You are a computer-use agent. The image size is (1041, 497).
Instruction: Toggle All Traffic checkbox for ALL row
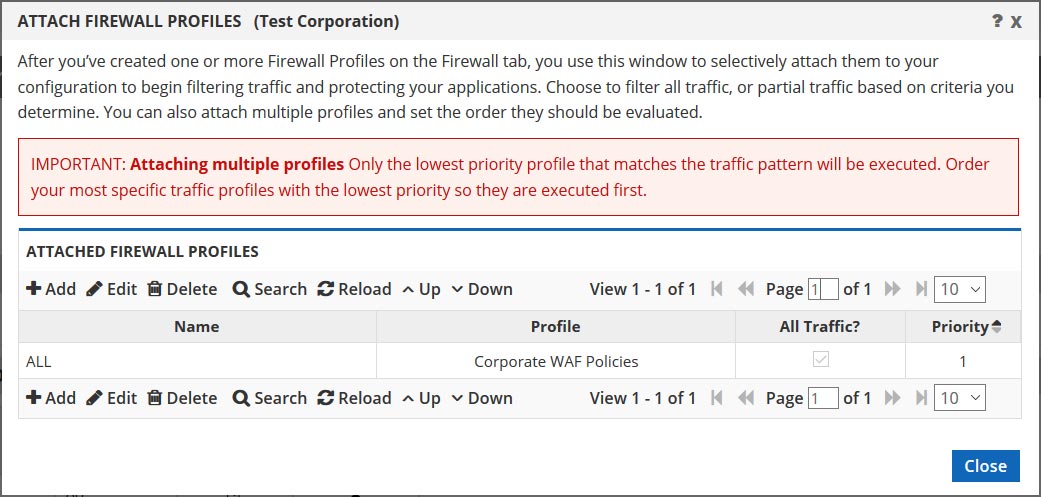821,360
